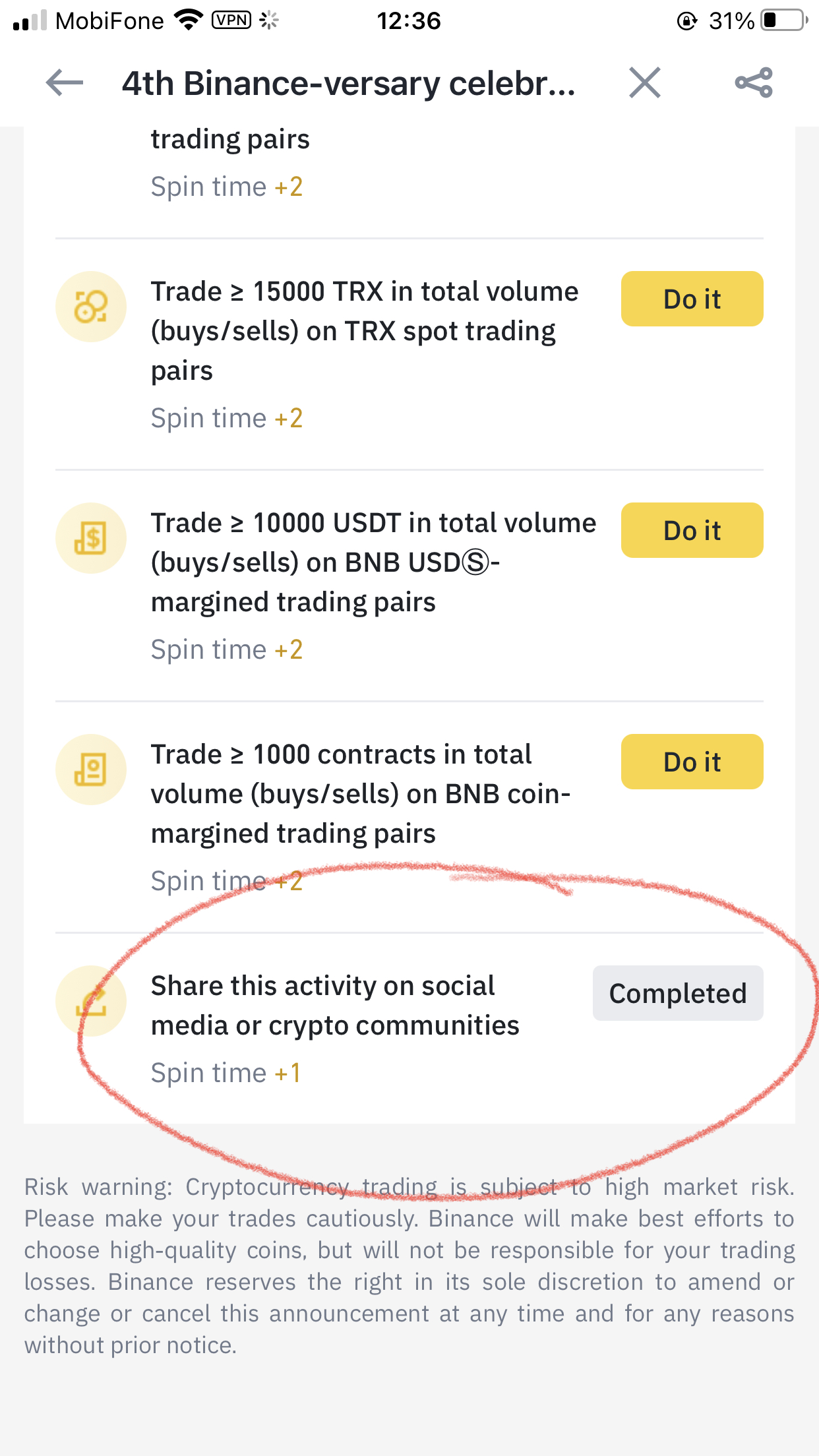The image size is (819, 1456).
Task: Tap the Risk warning paragraph
Action: click(409, 1265)
